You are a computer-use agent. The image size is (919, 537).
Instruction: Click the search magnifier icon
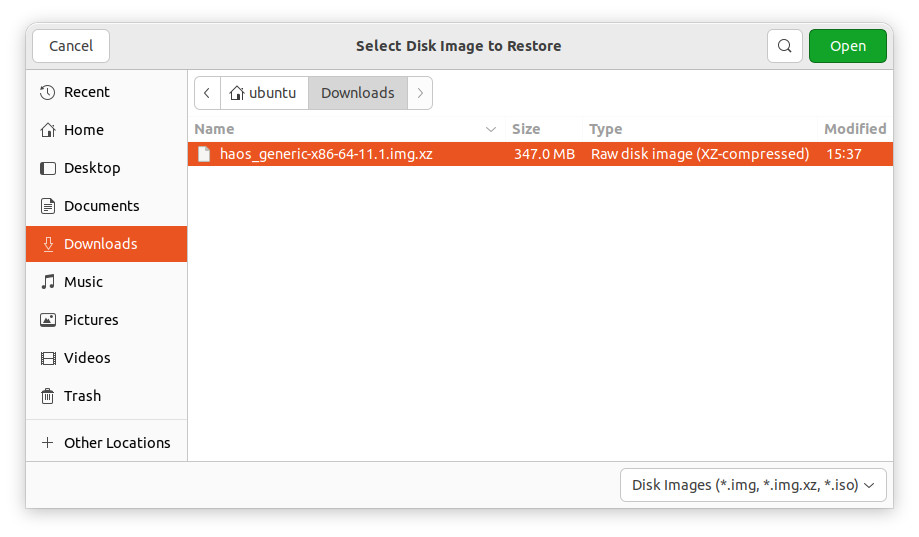tap(785, 46)
